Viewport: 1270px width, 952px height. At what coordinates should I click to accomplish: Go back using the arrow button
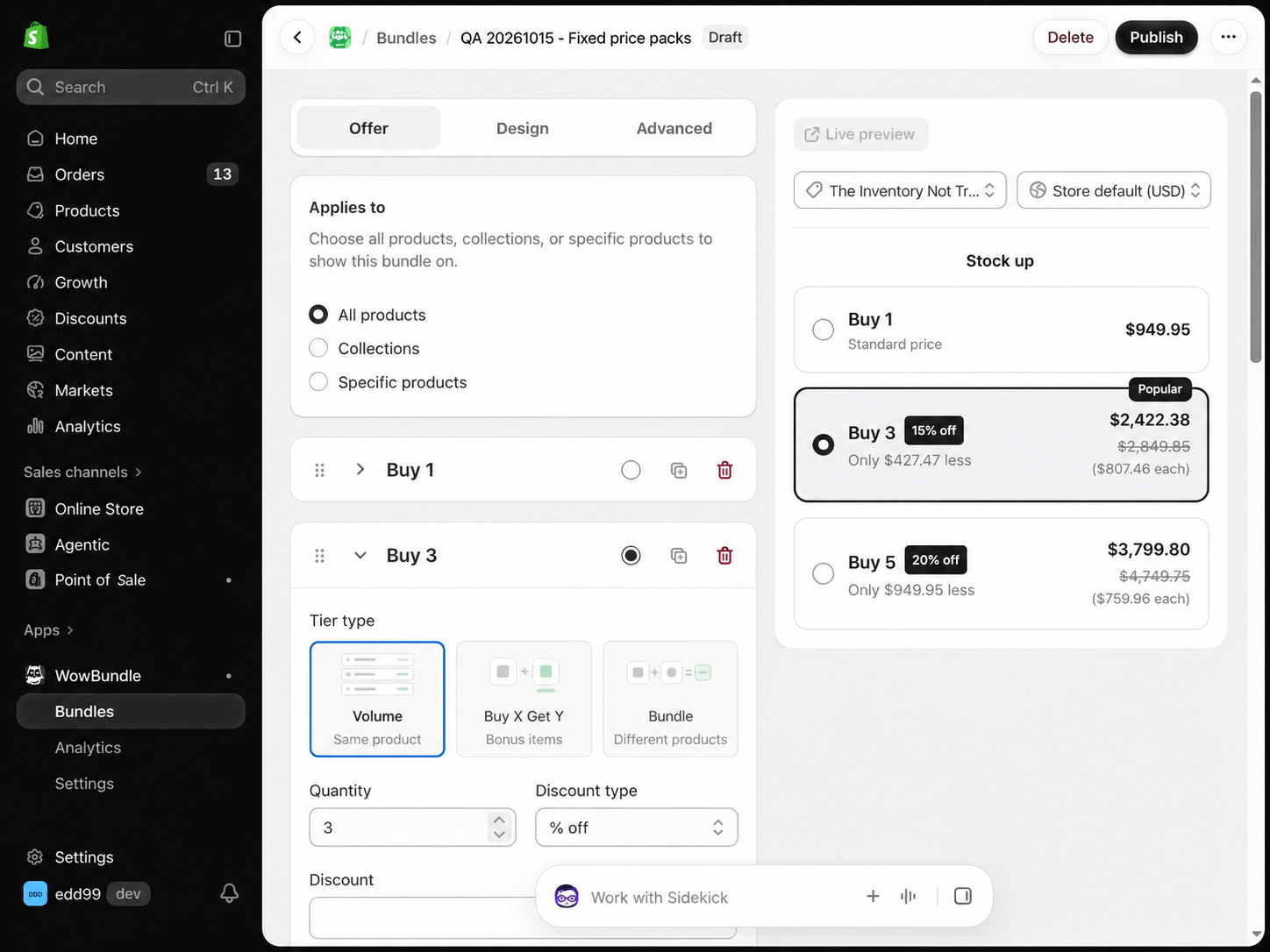pyautogui.click(x=297, y=38)
